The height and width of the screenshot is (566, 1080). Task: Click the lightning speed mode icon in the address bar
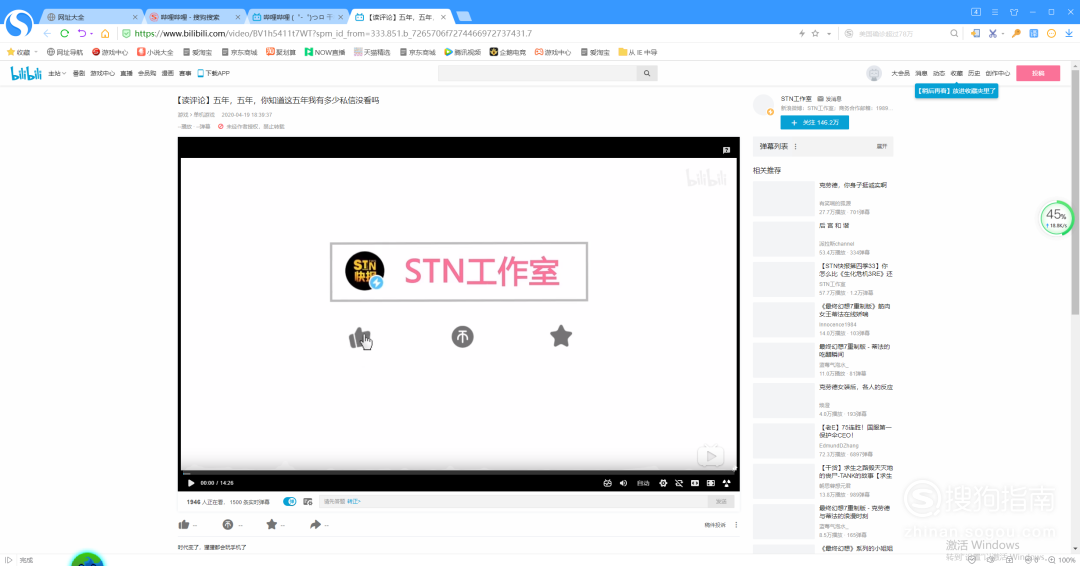802,33
